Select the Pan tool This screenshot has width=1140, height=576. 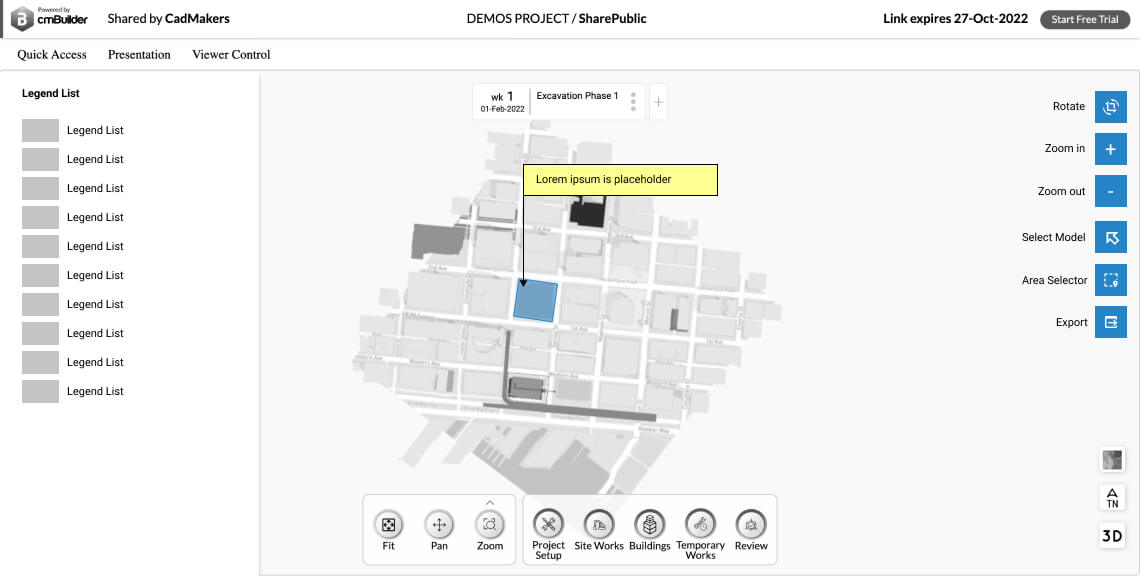pyautogui.click(x=439, y=525)
